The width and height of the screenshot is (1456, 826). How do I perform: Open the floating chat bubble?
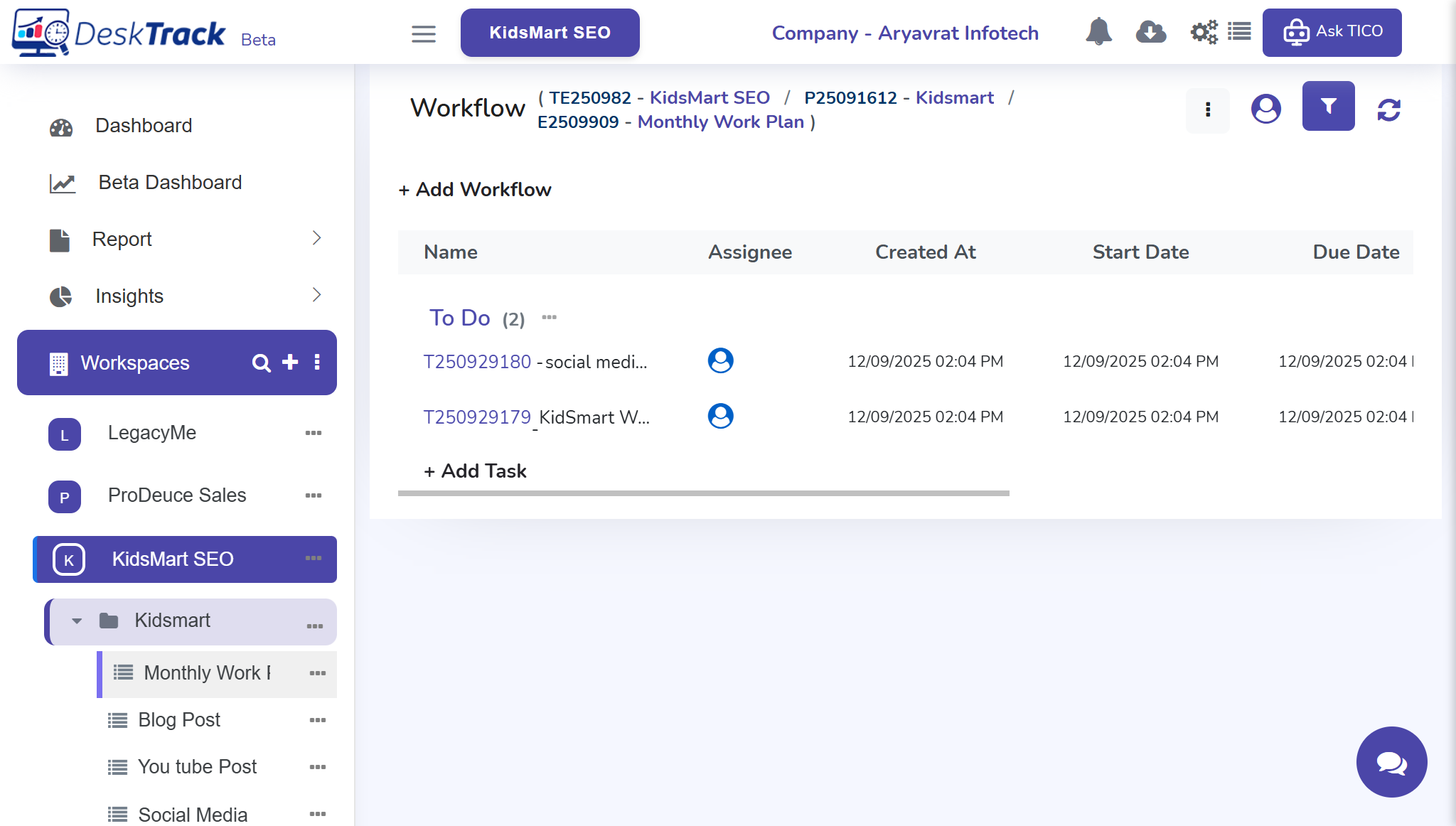1391,762
